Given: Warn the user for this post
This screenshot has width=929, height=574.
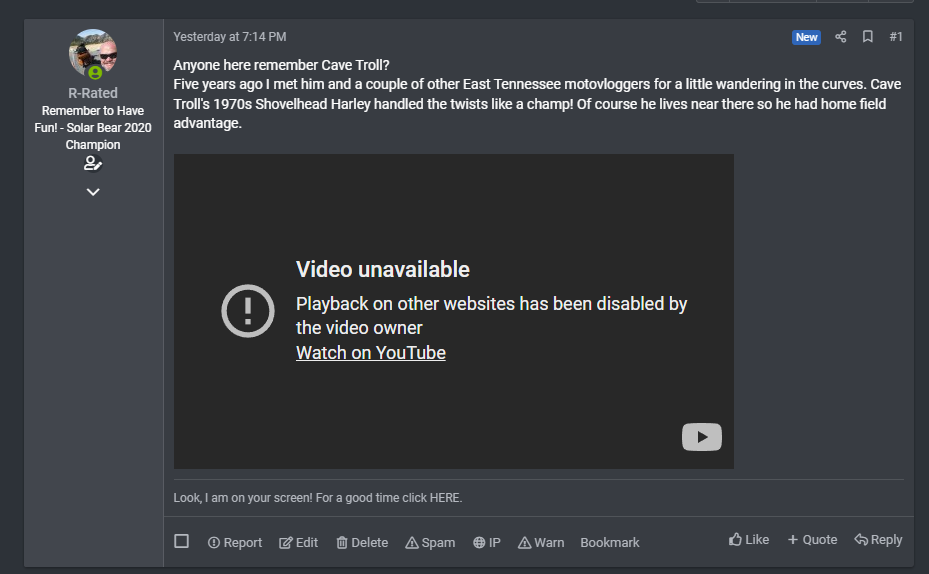Looking at the screenshot, I should (541, 542).
